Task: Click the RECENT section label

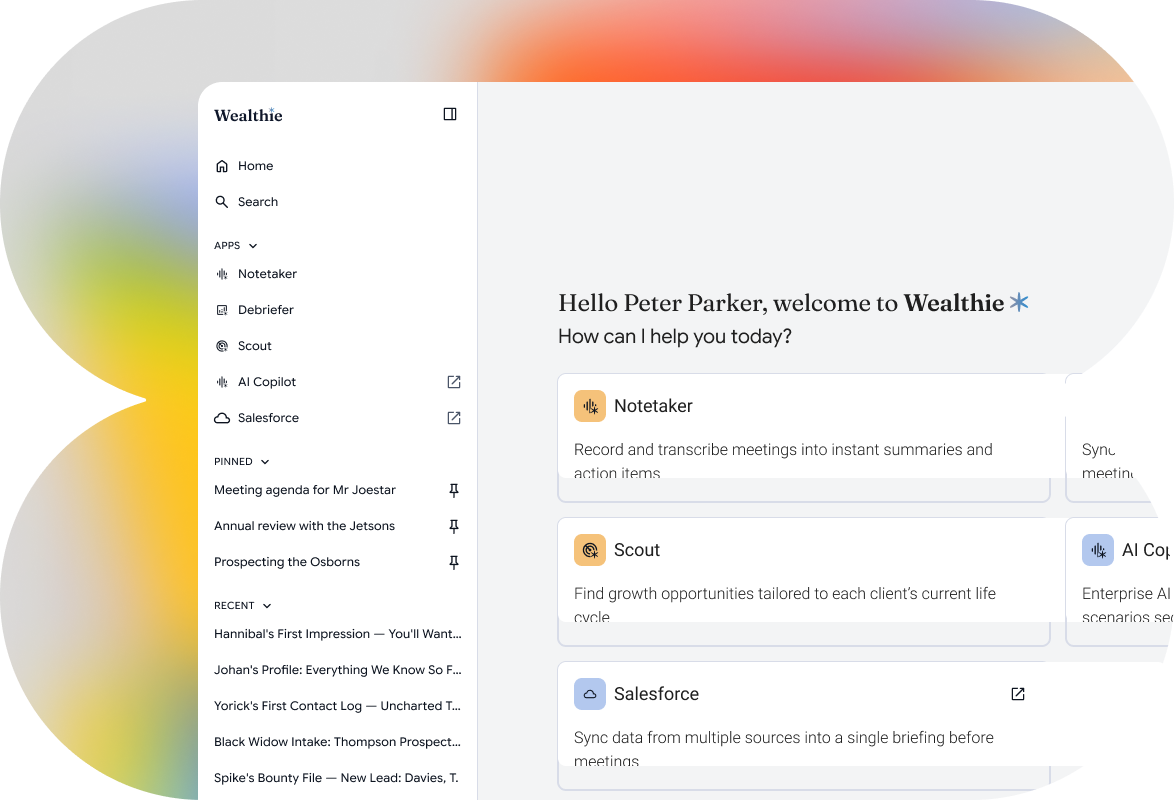Action: click(x=234, y=605)
